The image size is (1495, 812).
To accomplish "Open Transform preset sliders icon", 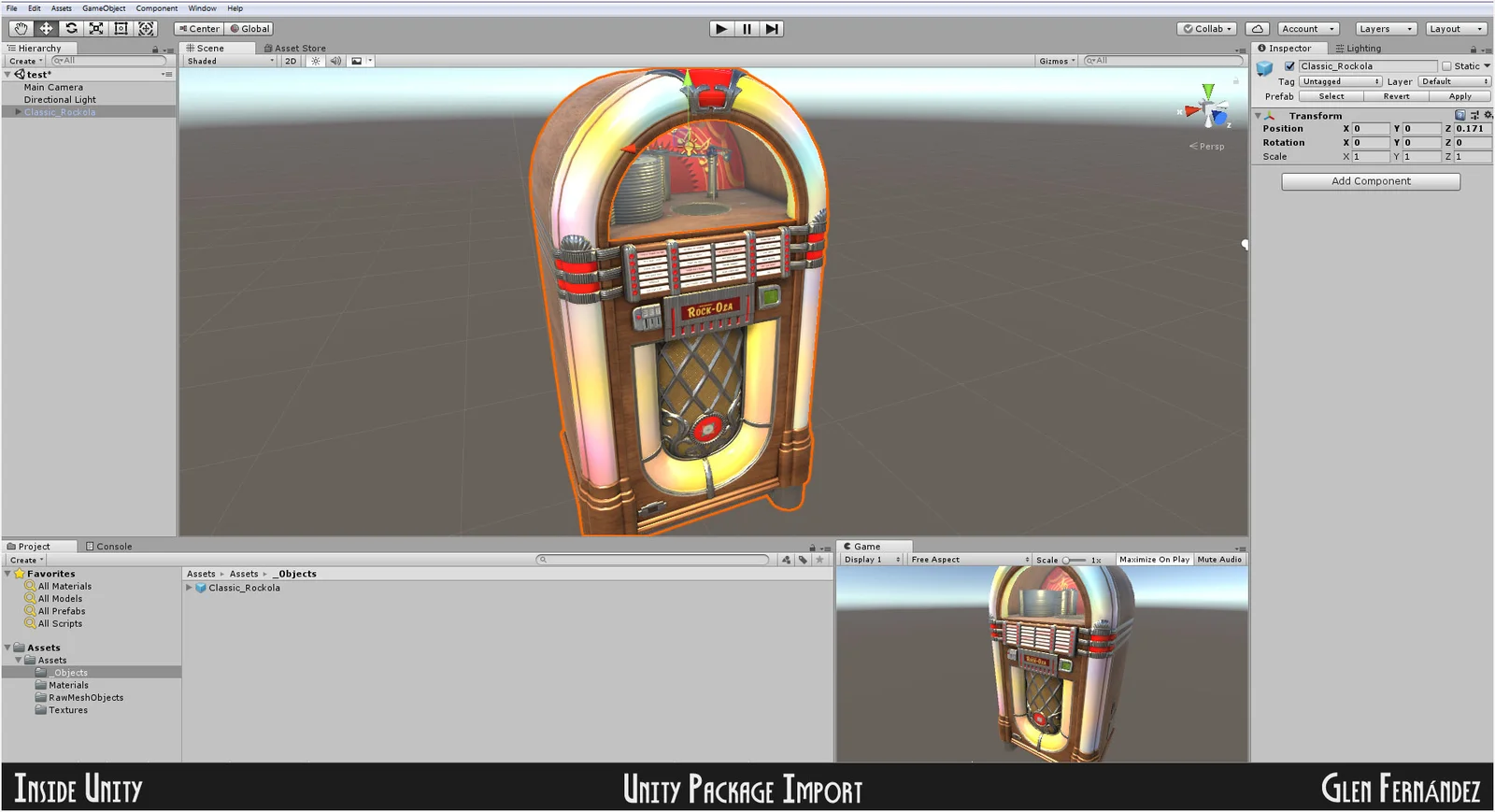I will (1474, 116).
